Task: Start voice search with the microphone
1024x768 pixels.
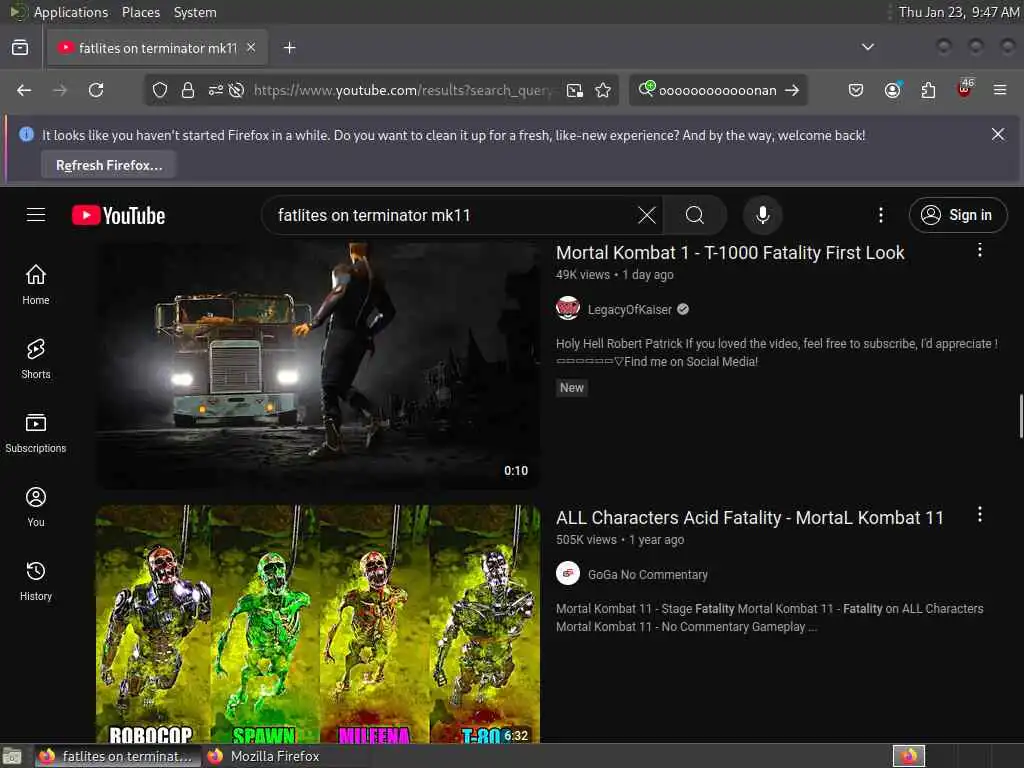Action: [762, 215]
